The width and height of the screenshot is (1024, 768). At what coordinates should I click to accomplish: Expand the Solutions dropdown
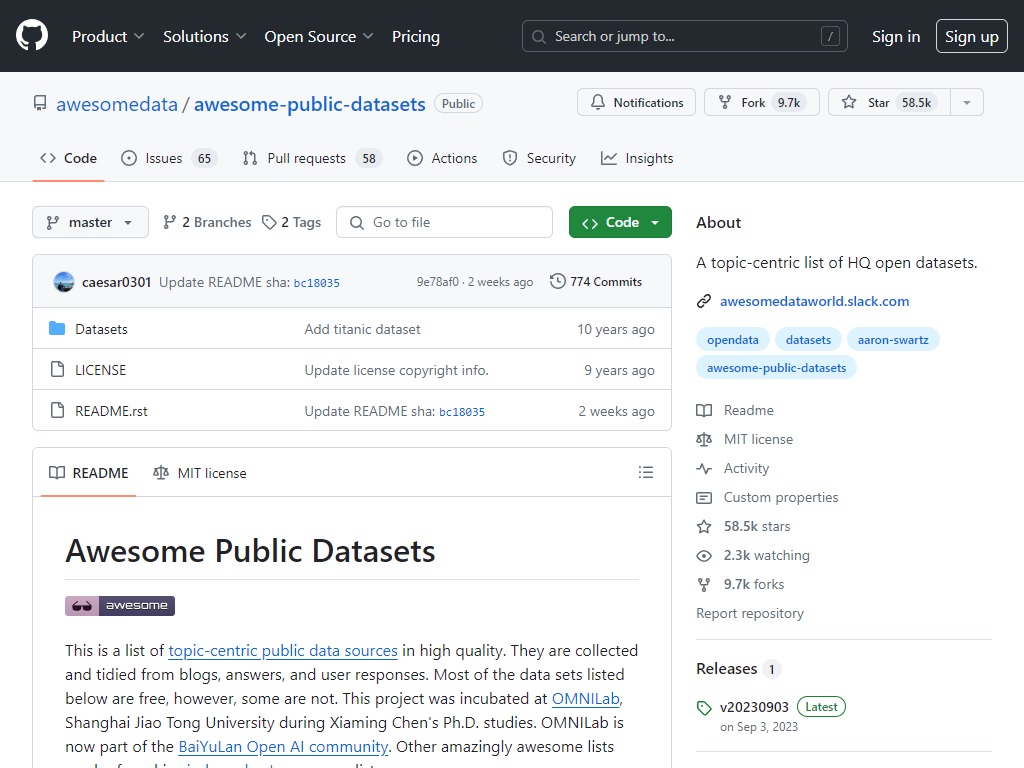[x=204, y=37]
